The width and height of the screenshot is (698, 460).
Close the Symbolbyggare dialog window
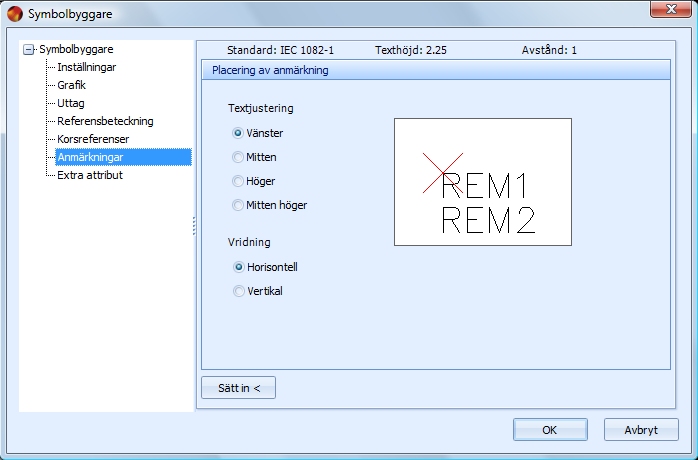tap(671, 9)
